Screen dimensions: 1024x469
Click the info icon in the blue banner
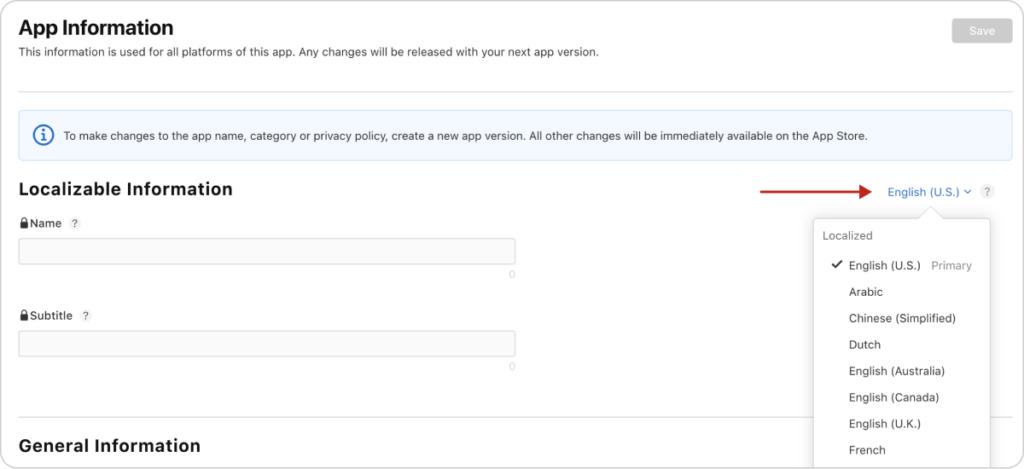tap(43, 136)
